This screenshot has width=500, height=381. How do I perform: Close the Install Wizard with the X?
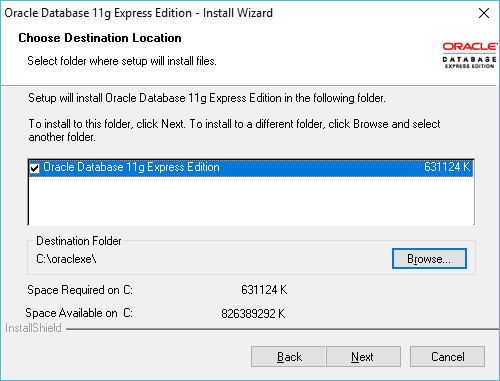coord(484,13)
